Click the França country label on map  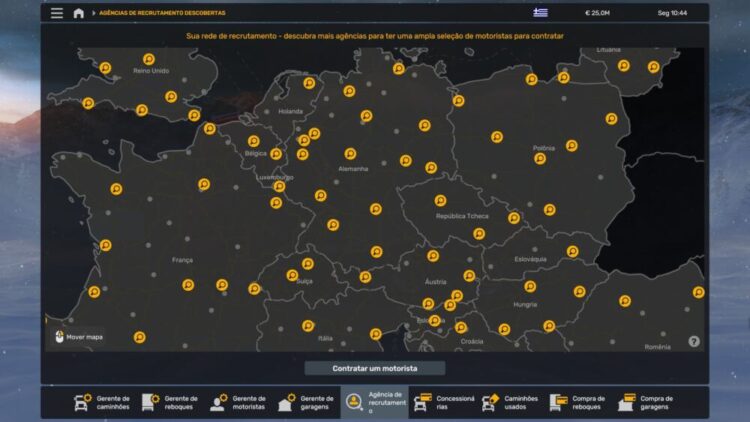tap(182, 260)
